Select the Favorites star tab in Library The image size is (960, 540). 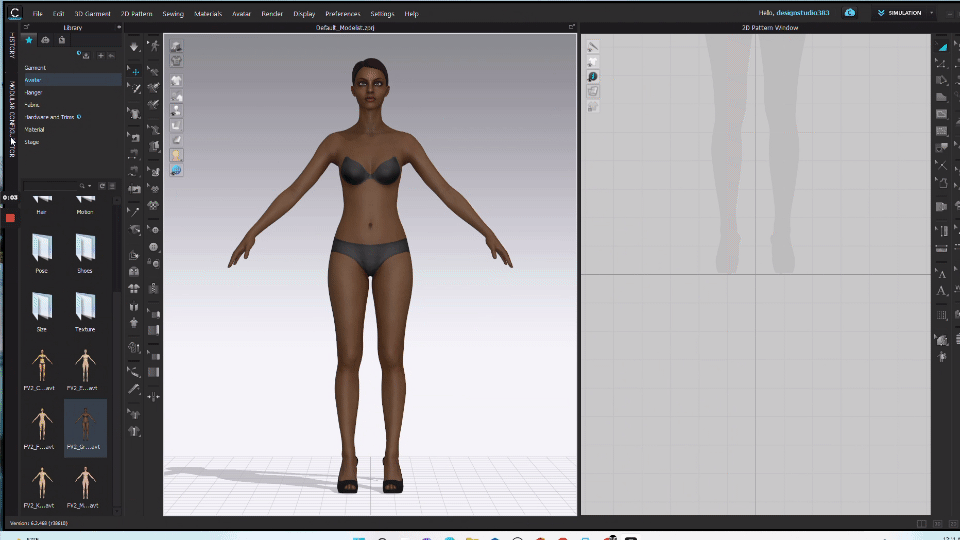pyautogui.click(x=29, y=40)
